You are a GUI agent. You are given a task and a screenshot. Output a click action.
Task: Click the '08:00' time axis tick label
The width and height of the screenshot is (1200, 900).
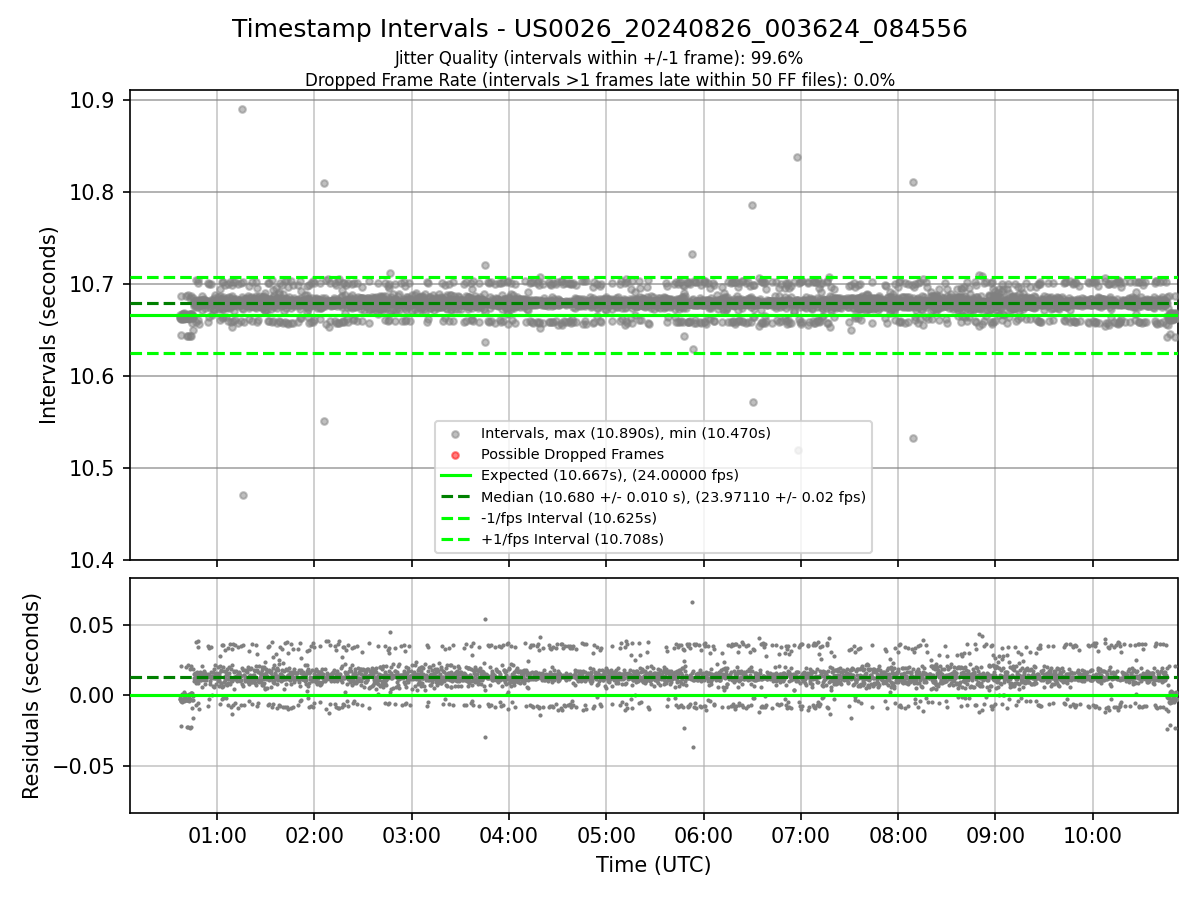[x=897, y=836]
